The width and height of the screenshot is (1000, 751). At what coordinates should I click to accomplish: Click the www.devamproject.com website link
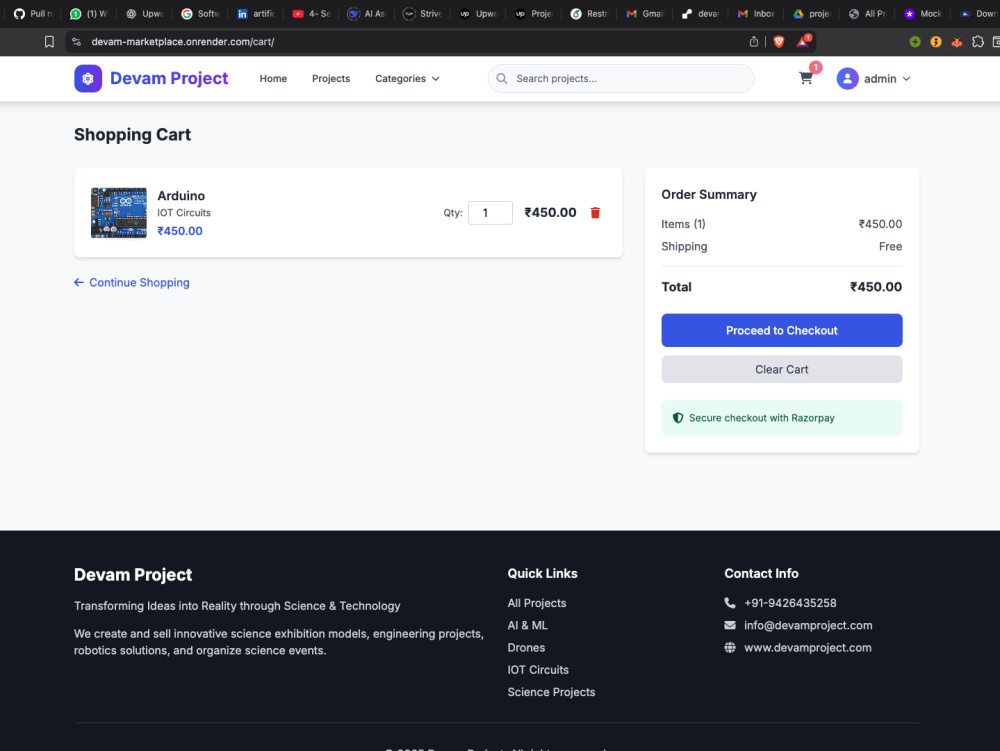click(x=807, y=647)
